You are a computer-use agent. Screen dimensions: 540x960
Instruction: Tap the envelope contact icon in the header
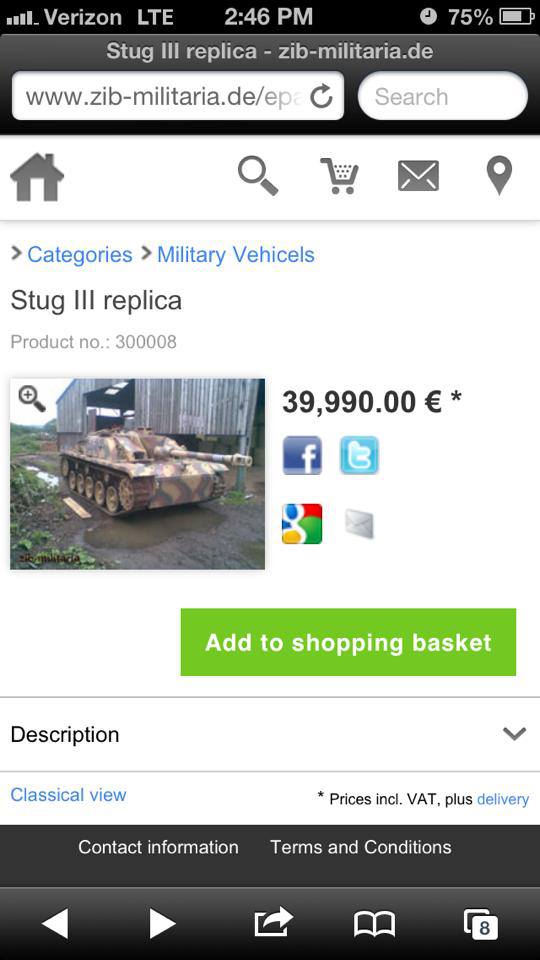tap(418, 176)
